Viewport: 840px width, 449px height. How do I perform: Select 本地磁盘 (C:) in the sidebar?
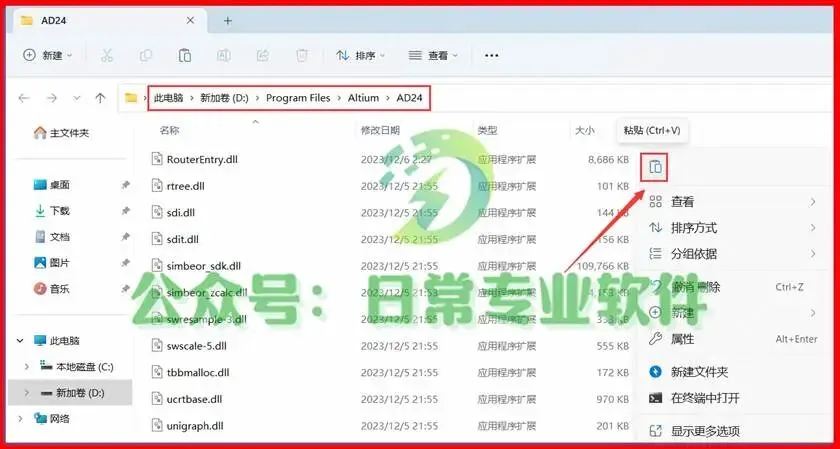click(x=77, y=367)
